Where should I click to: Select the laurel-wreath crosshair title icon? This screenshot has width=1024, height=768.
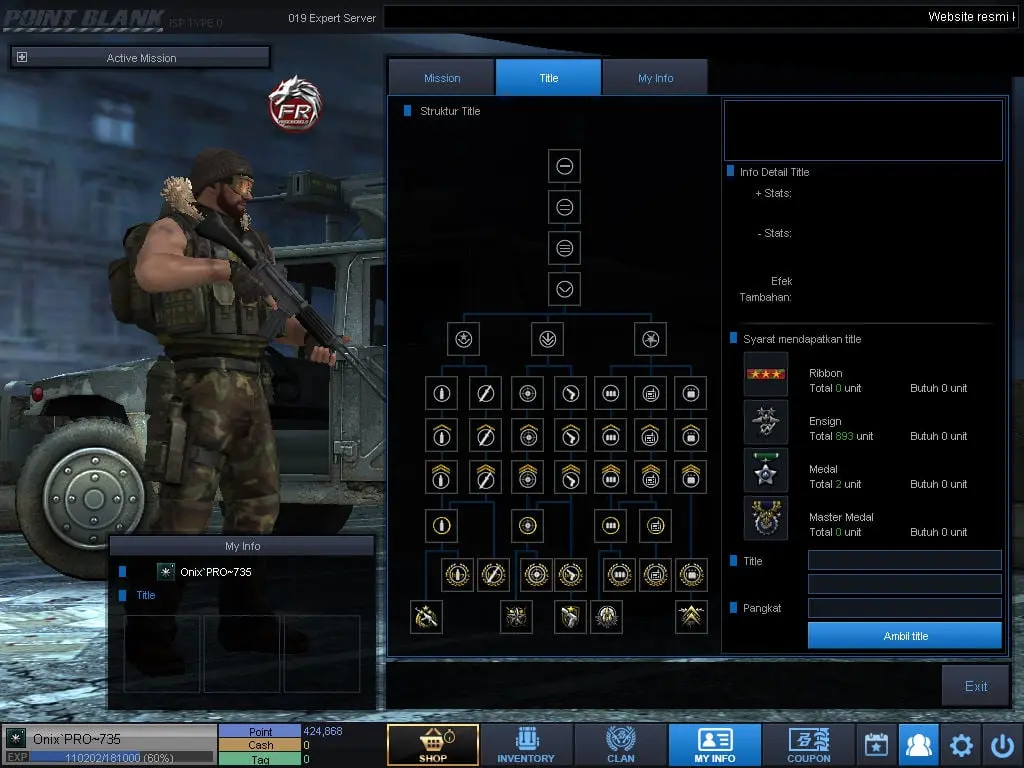[x=536, y=575]
